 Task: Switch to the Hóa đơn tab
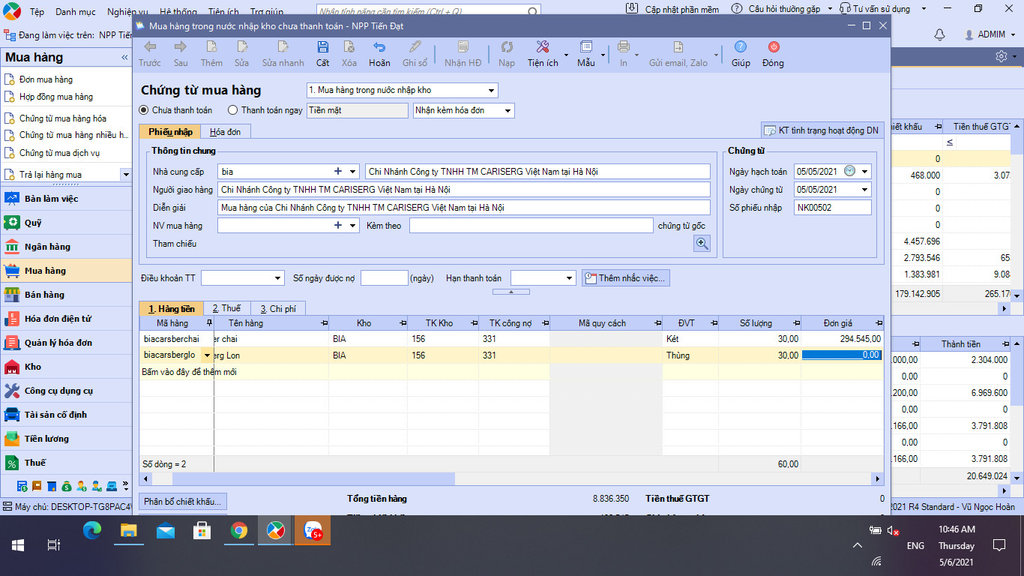pyautogui.click(x=225, y=132)
